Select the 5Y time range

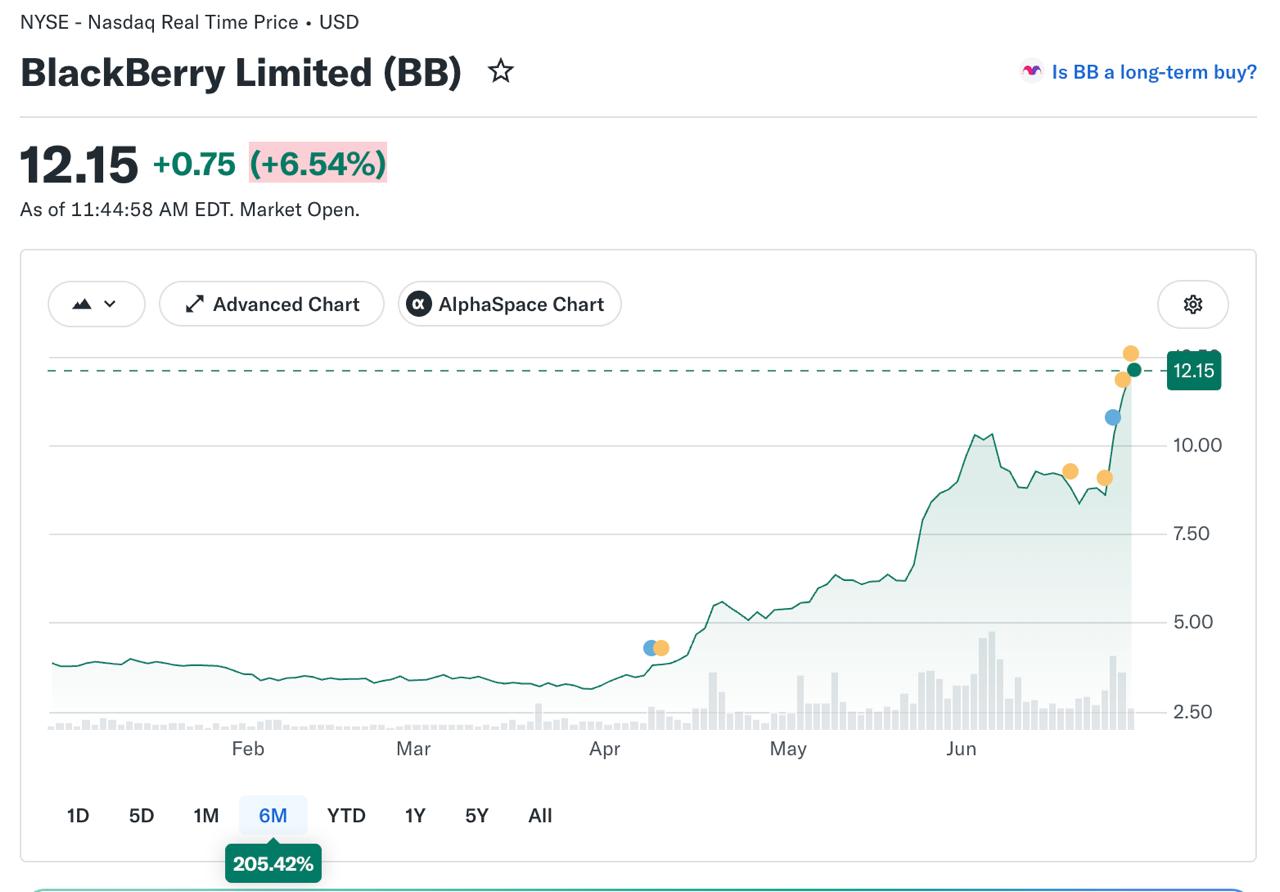tap(477, 816)
